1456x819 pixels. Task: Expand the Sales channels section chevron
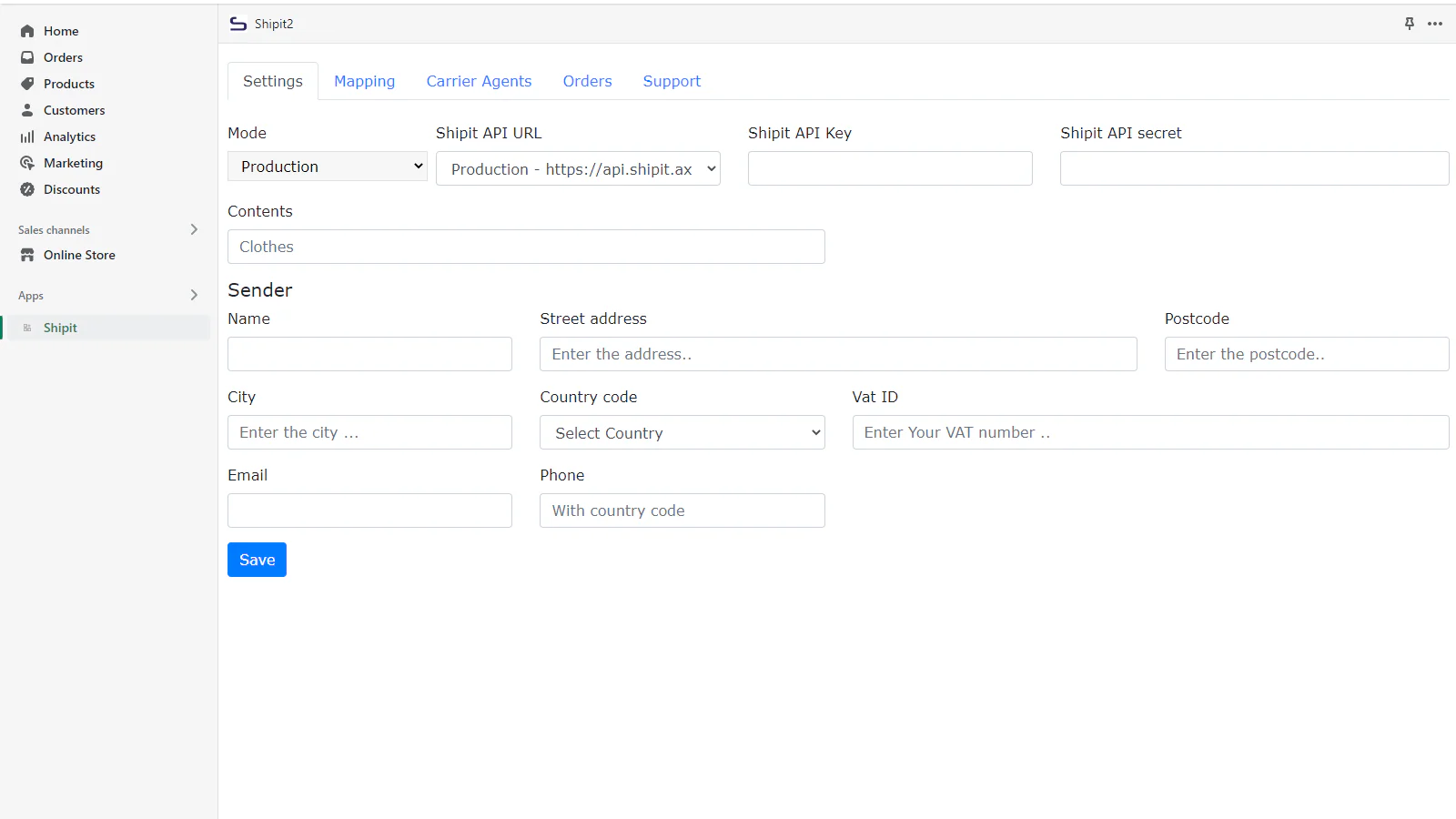194,229
